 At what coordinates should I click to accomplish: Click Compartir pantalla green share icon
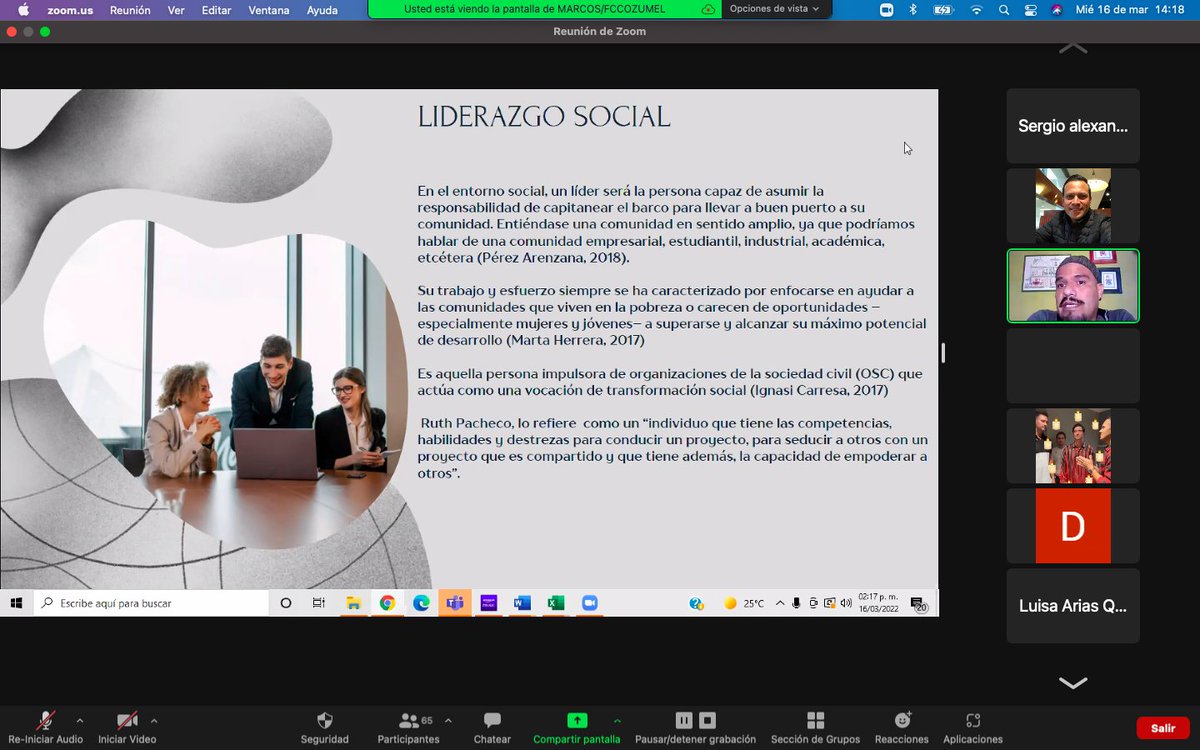click(x=577, y=720)
